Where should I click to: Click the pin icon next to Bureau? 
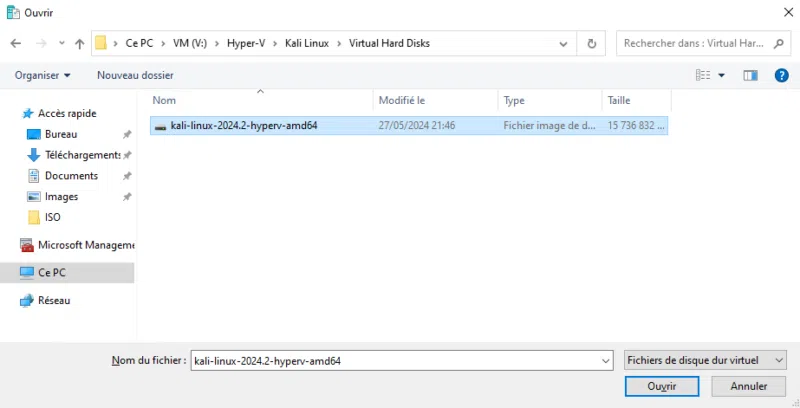point(127,135)
